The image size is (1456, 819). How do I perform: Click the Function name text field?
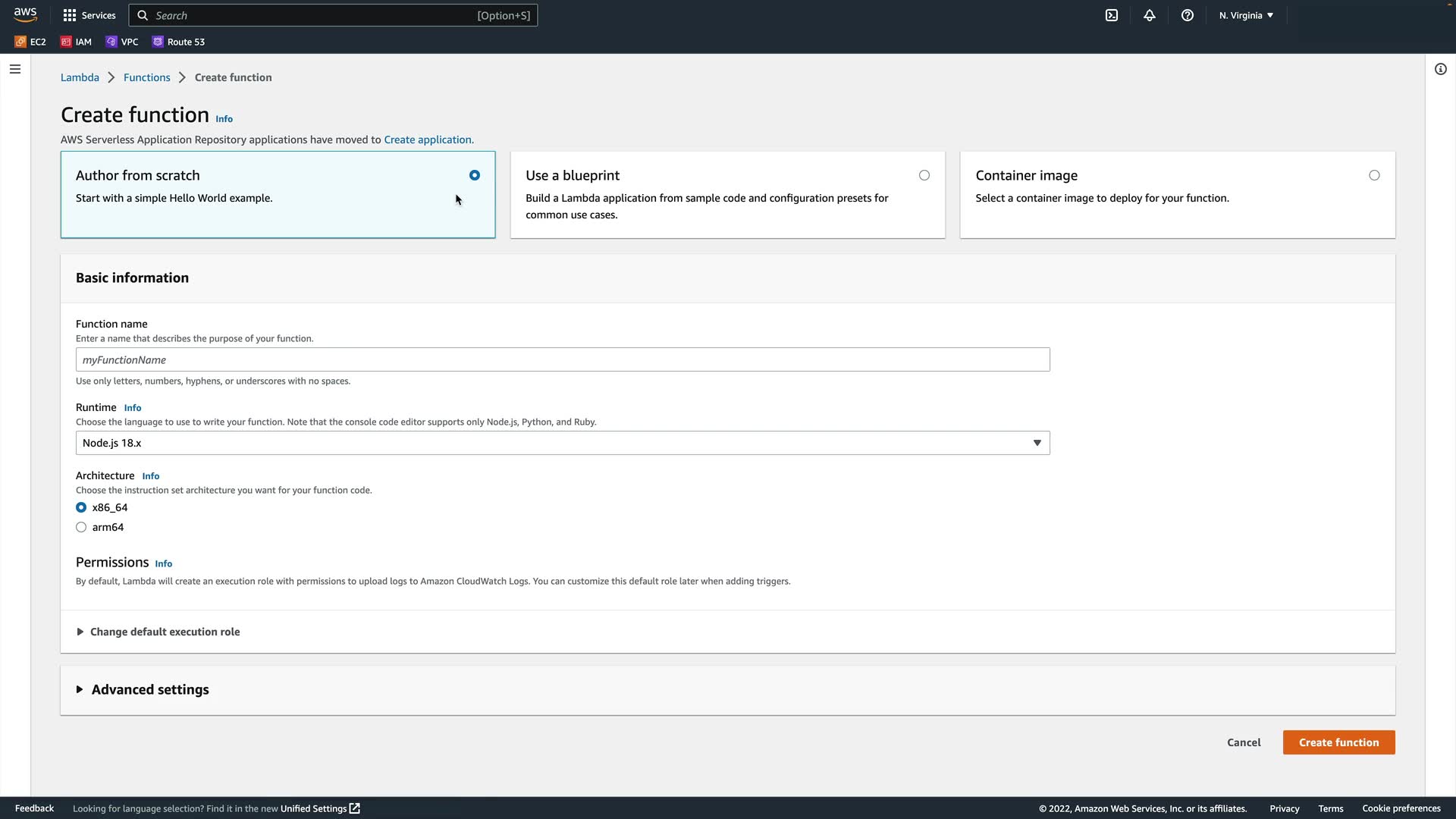click(x=562, y=359)
